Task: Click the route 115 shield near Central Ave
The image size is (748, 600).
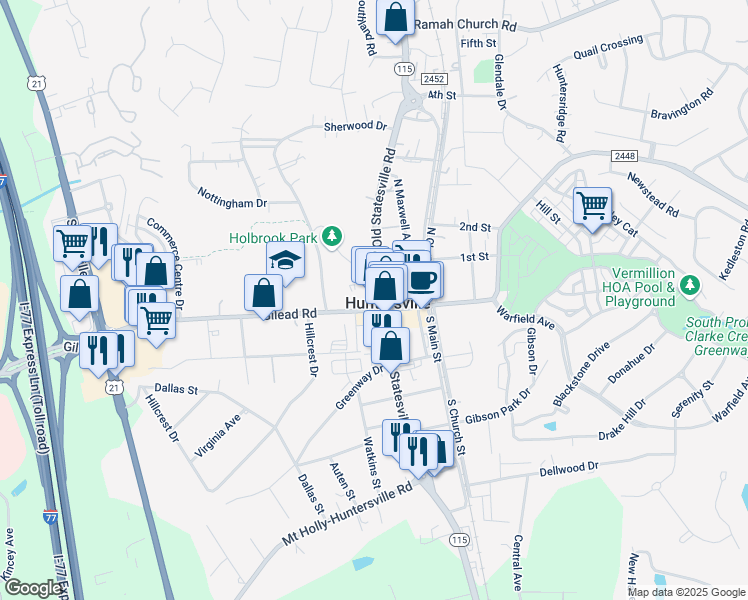Action: click(459, 540)
